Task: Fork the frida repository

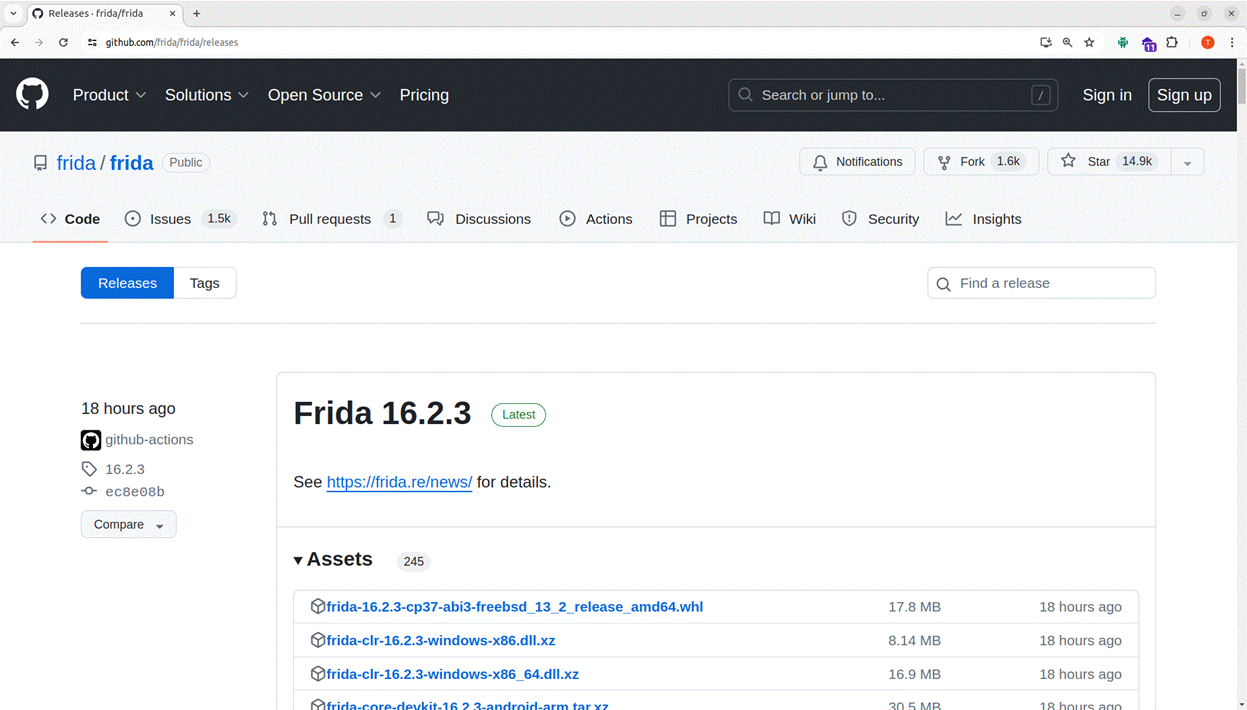Action: pyautogui.click(x=980, y=162)
